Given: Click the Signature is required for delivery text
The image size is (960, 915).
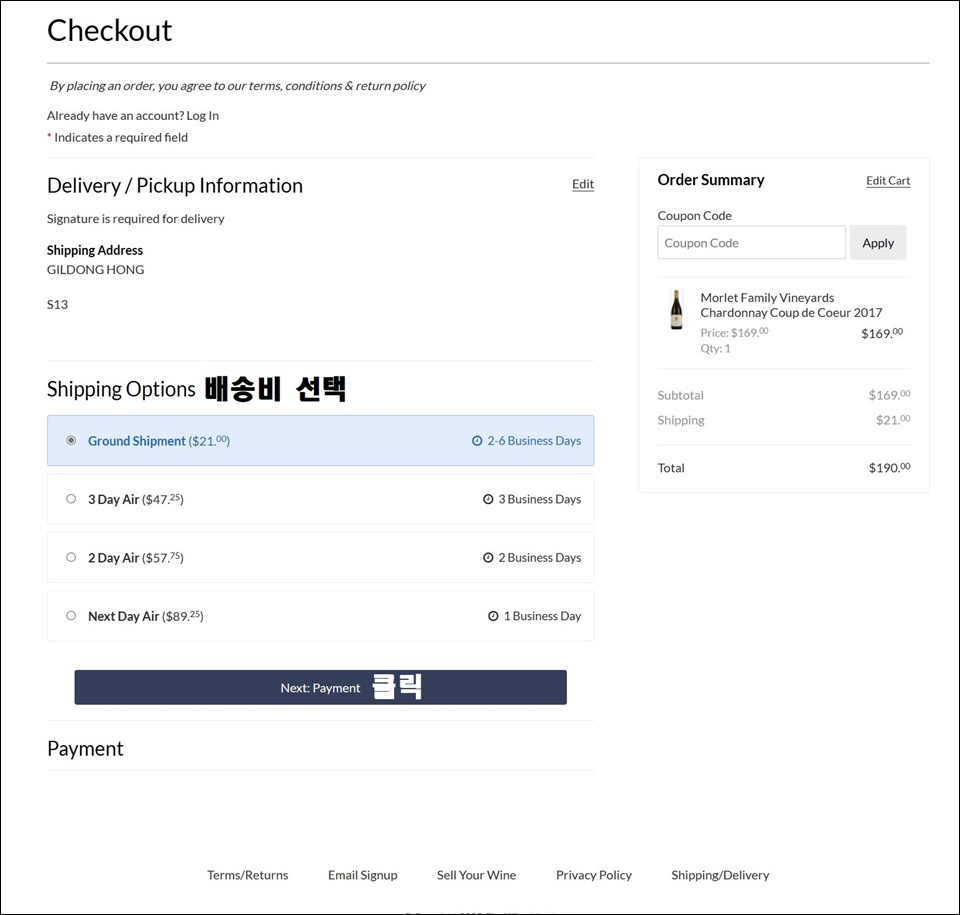Looking at the screenshot, I should coord(135,219).
